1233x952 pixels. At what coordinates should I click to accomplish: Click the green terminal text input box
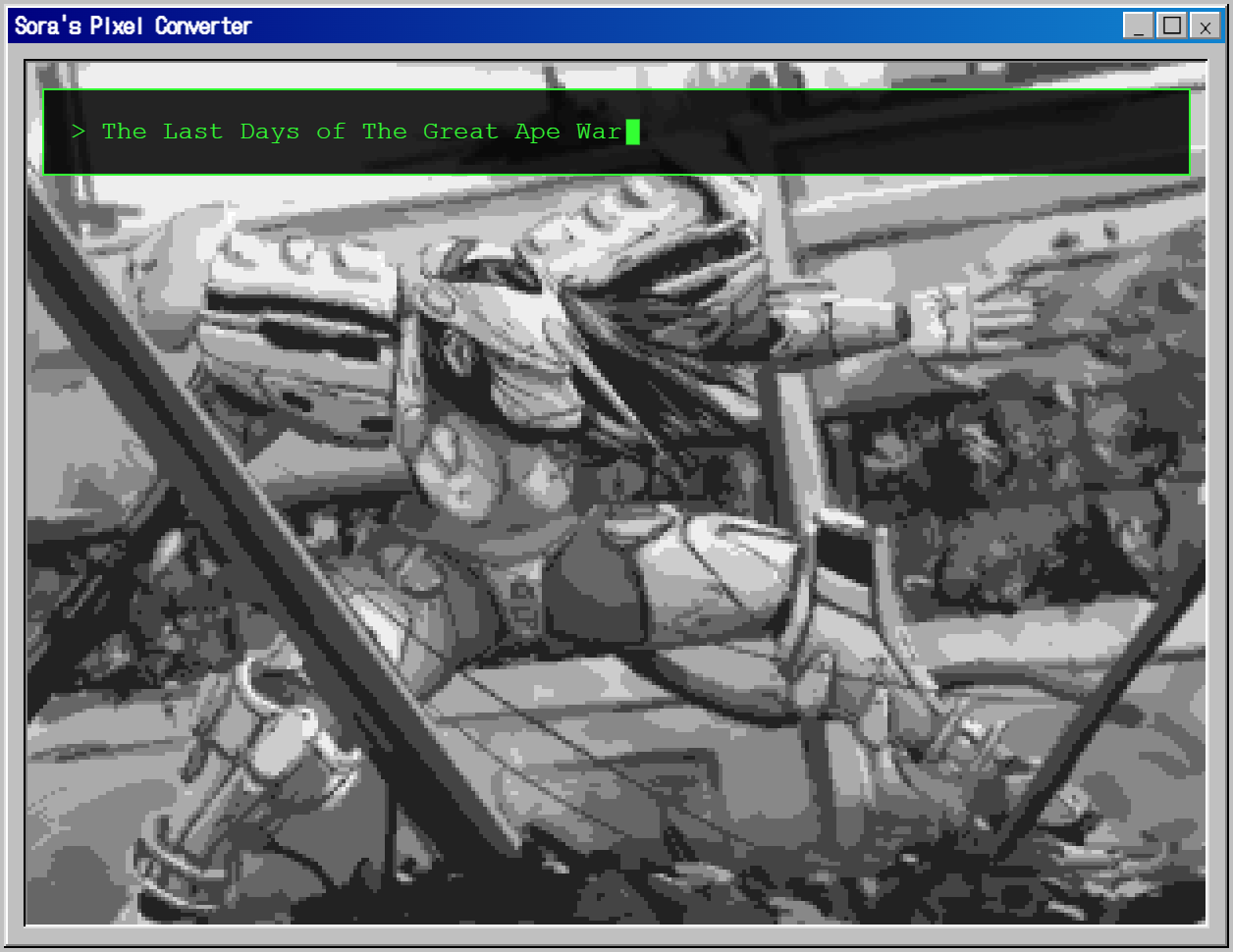coord(616,132)
